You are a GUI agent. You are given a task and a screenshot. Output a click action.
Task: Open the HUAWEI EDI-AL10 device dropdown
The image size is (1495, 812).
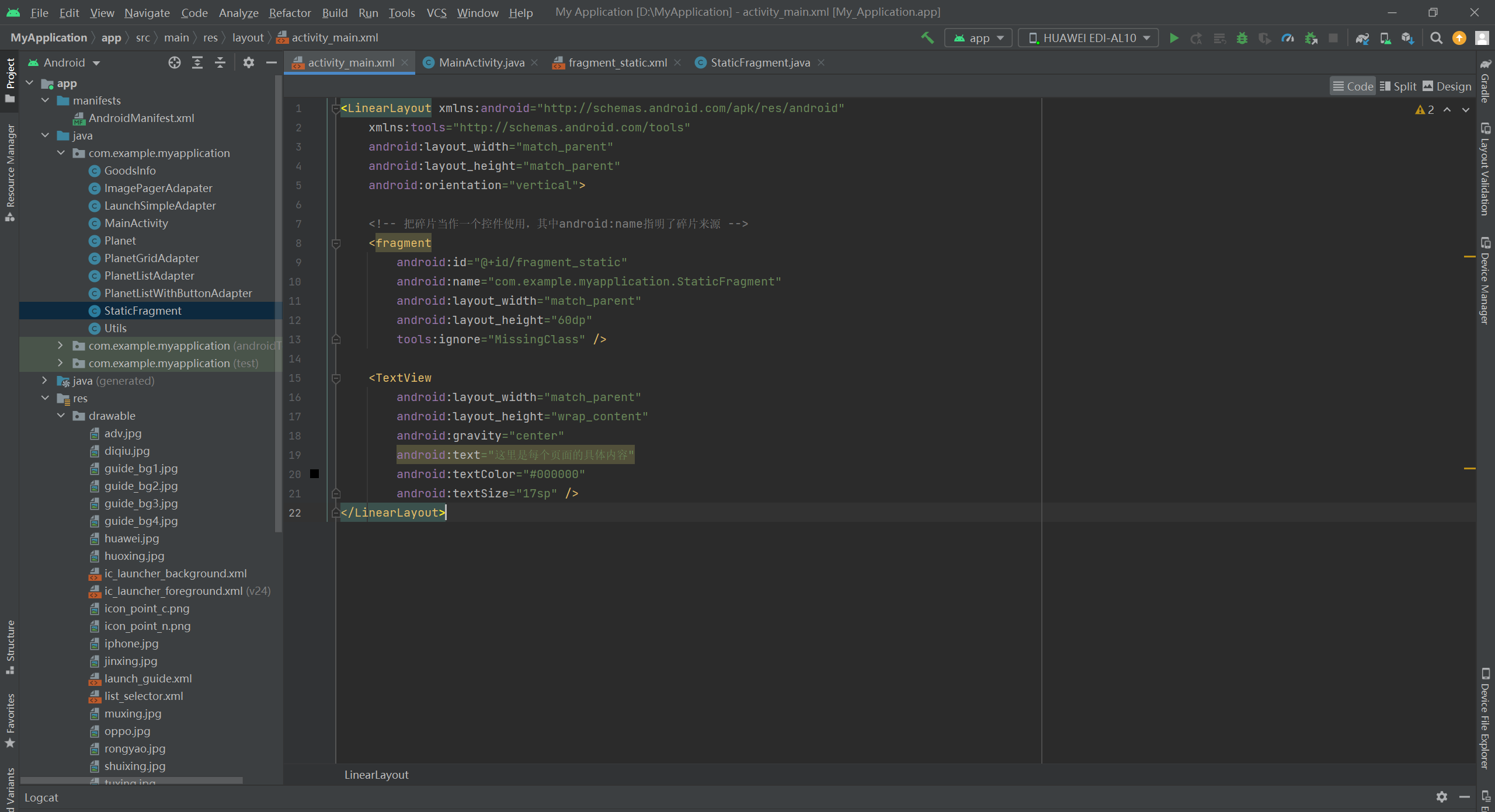click(1089, 38)
